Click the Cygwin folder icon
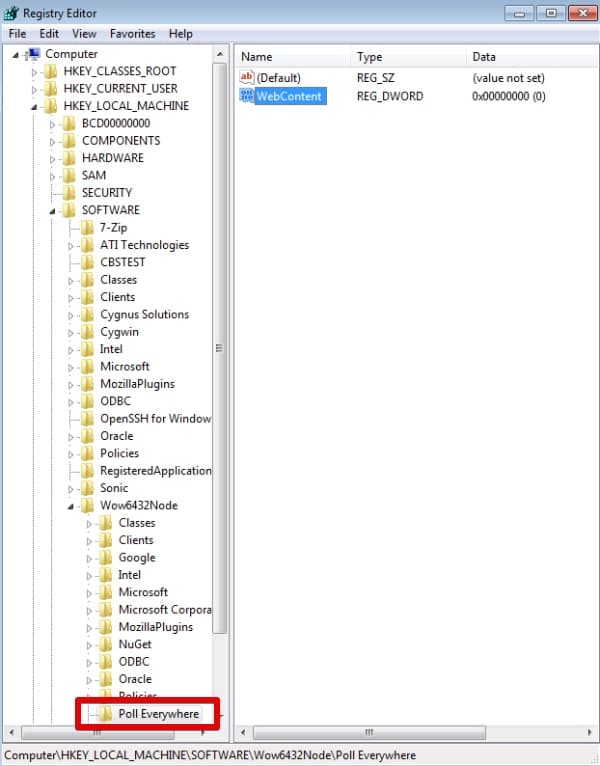 point(87,332)
